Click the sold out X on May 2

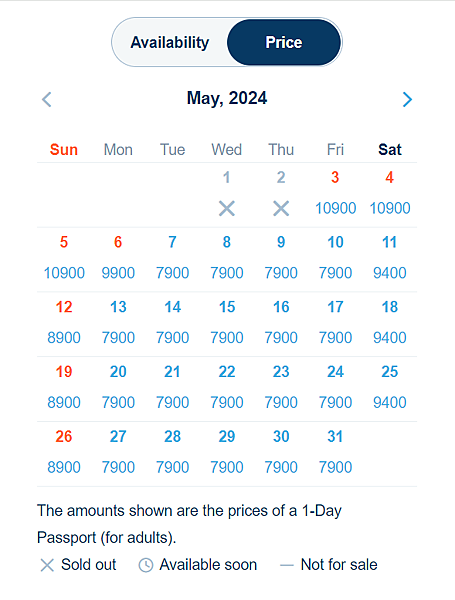(281, 209)
